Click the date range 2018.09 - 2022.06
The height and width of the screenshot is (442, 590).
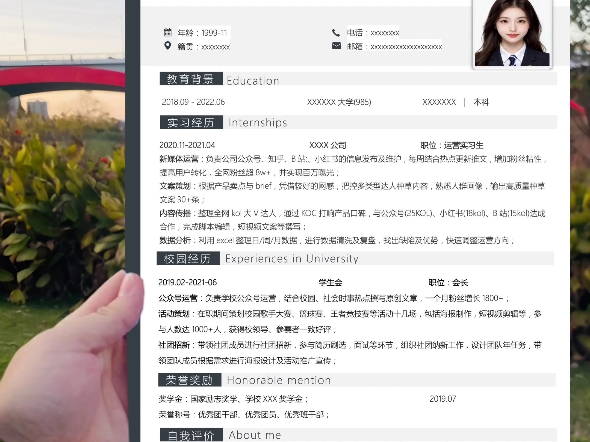coord(193,102)
